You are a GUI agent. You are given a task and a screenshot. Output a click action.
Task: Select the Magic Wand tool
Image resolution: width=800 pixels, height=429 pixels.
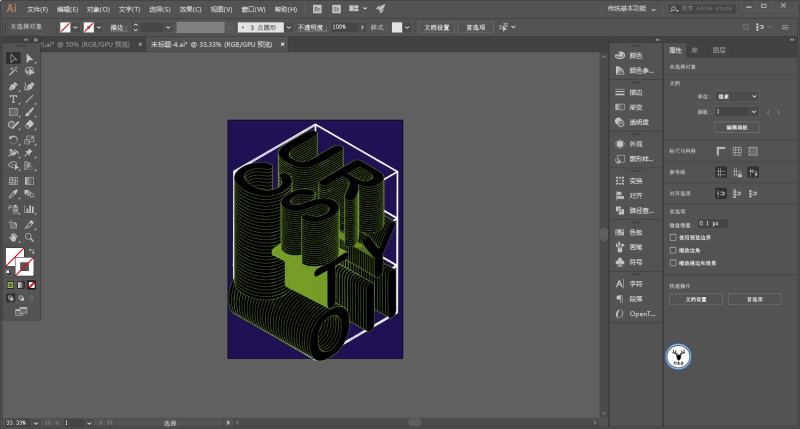click(x=13, y=71)
